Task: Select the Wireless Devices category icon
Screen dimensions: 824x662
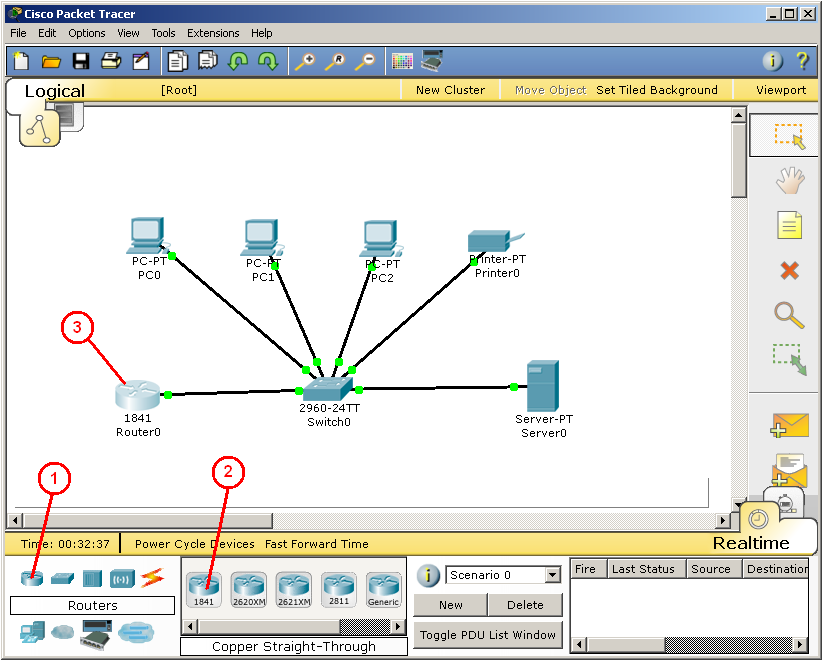Action: tap(122, 579)
